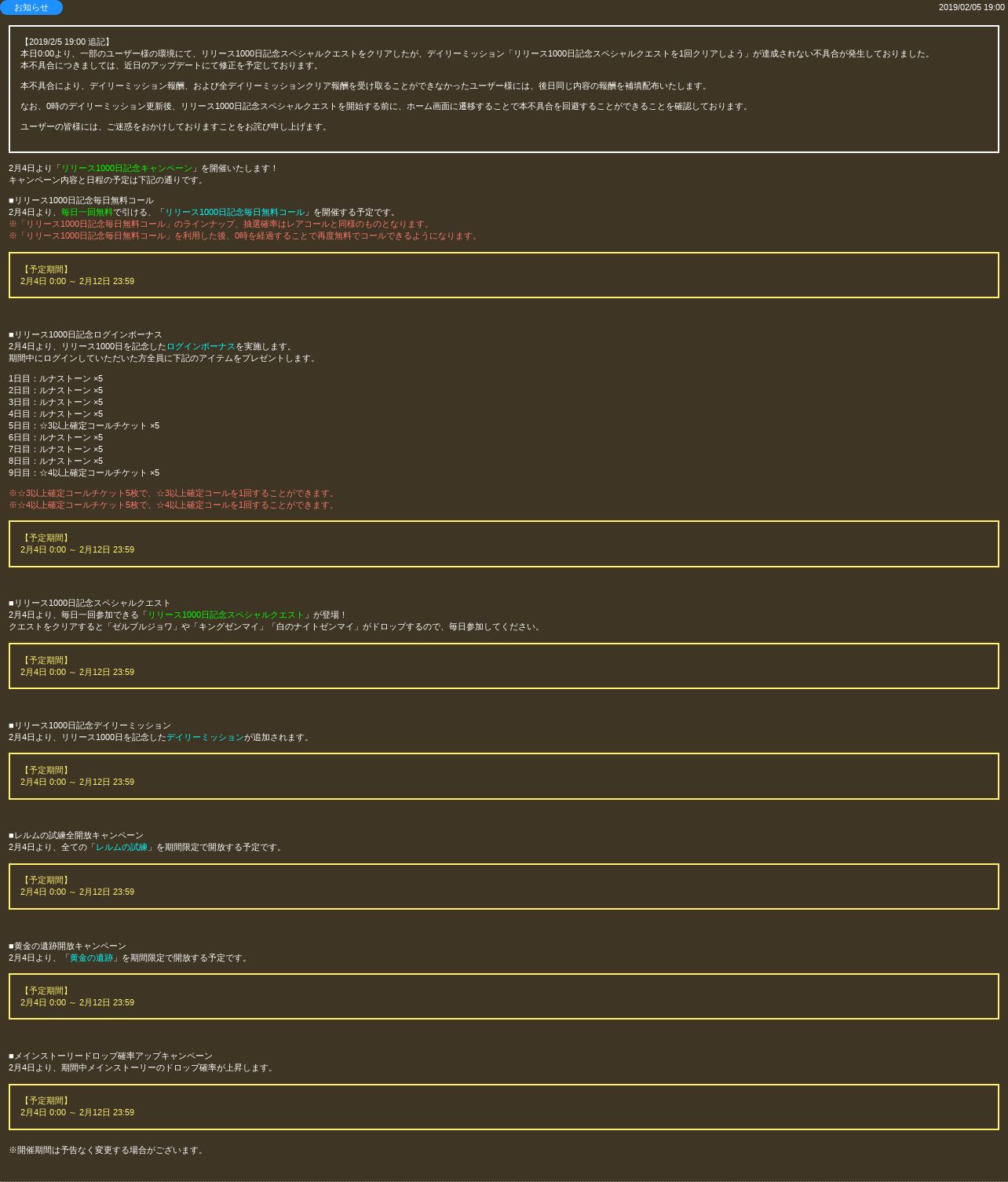
Task: Select the 2日目：ルナストーン ×5 row
Action: (x=56, y=390)
